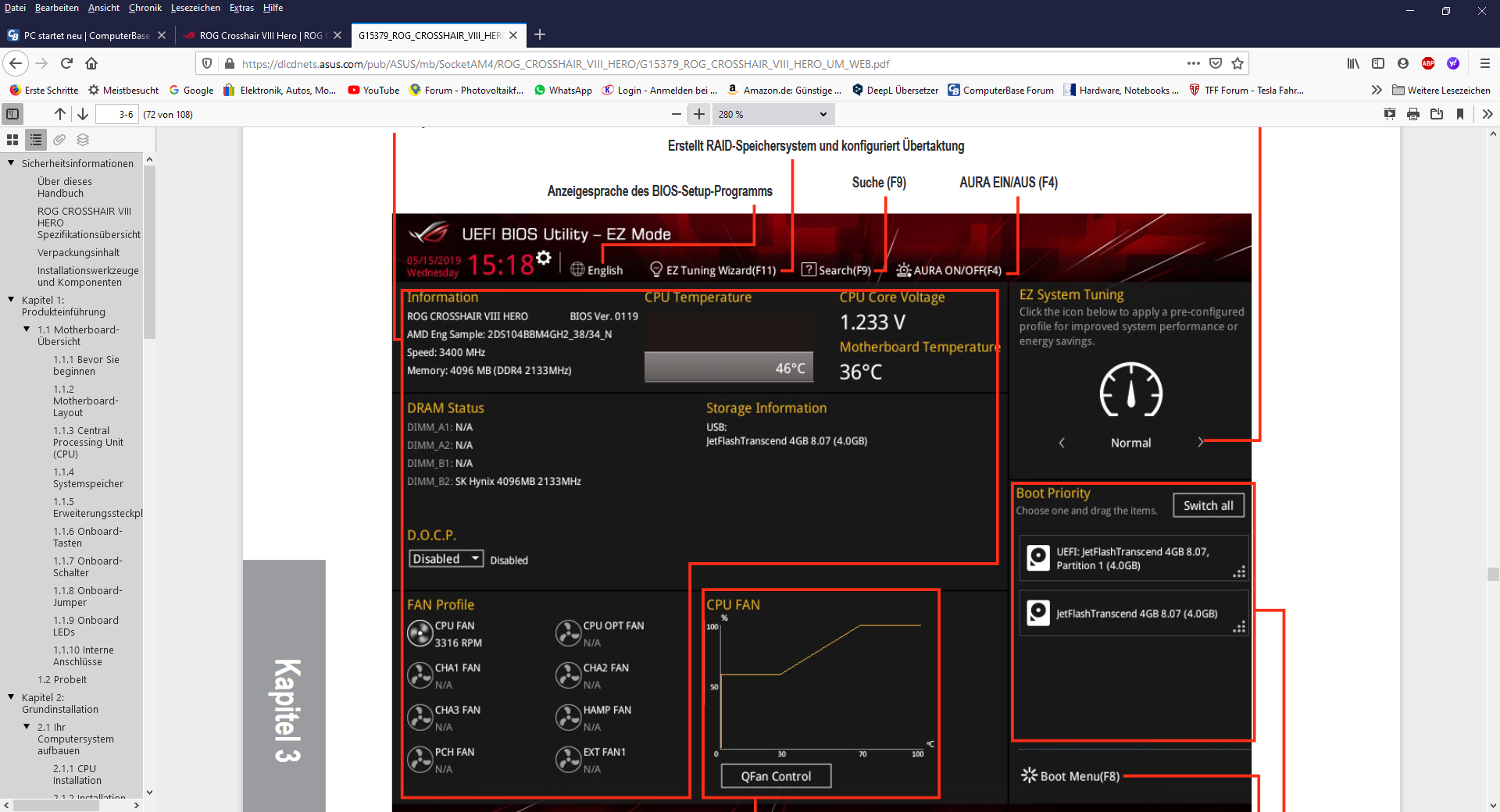Open the Chronik menu

[145, 8]
